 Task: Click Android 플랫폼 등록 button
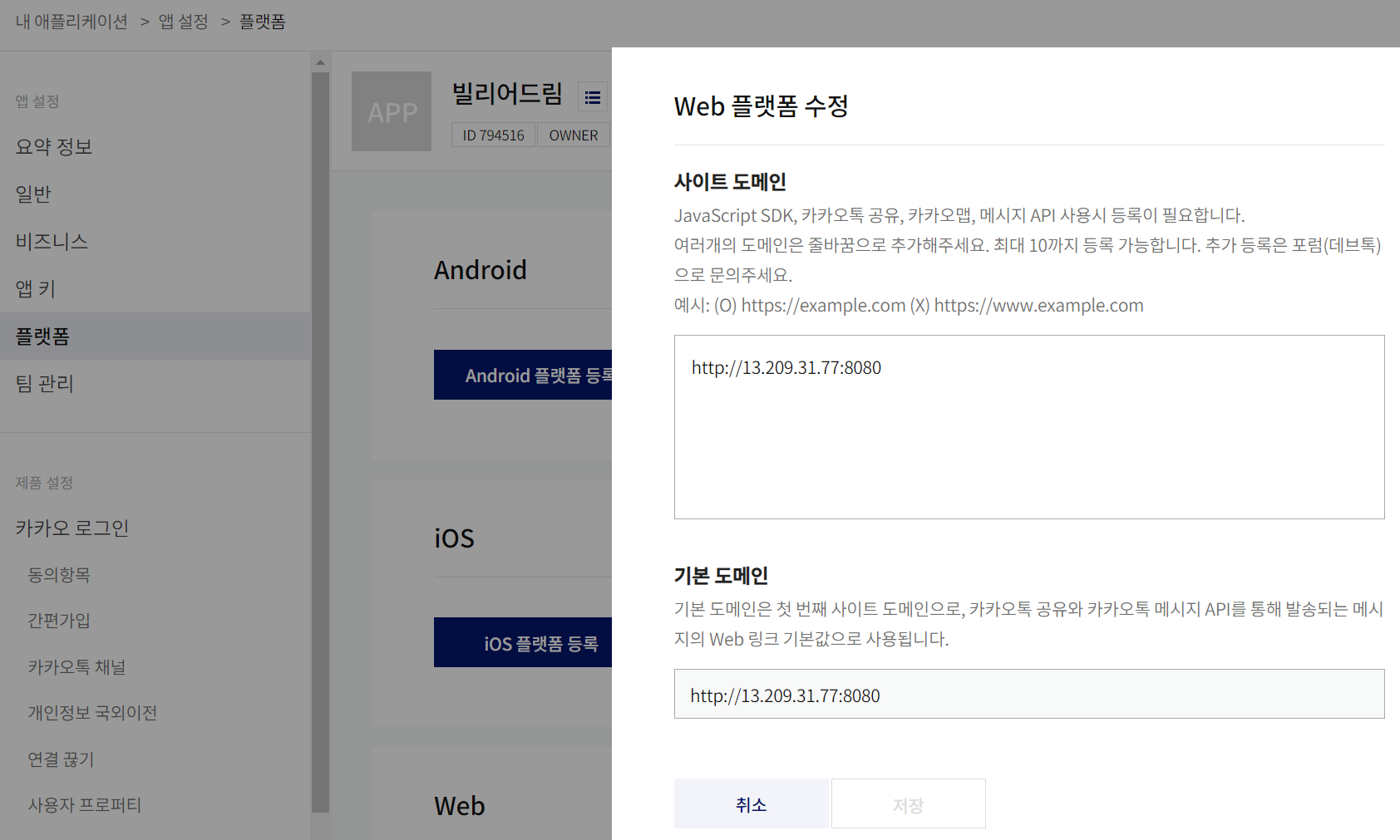coord(523,375)
